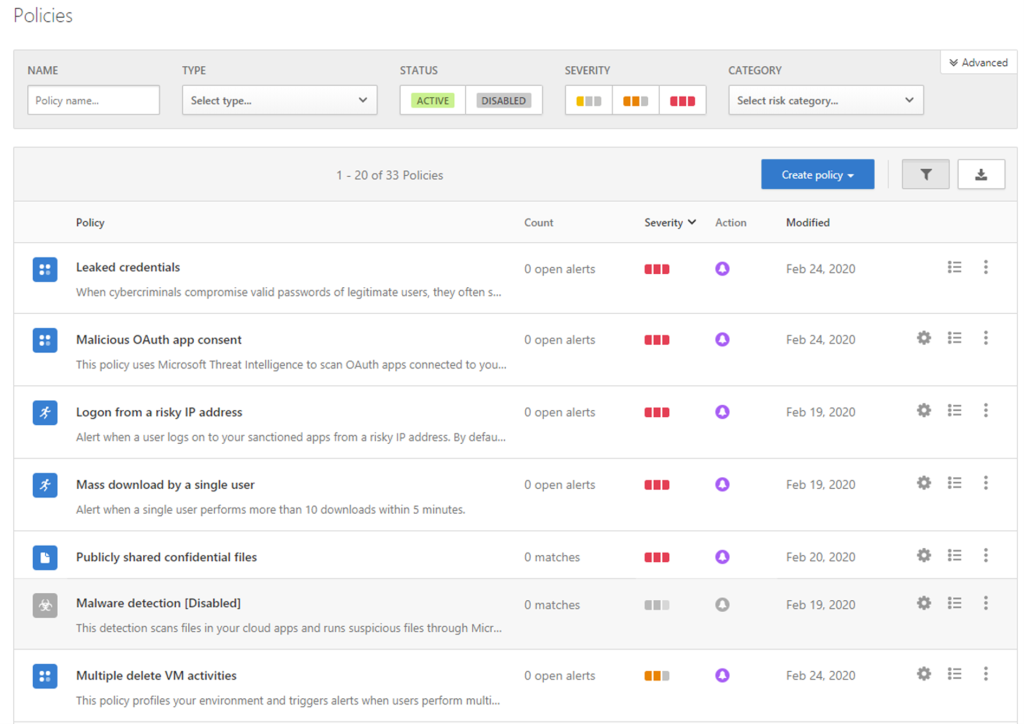The width and height of the screenshot is (1024, 724).
Task: Open settings gear for Malicious OAuth app consent
Action: 923,338
